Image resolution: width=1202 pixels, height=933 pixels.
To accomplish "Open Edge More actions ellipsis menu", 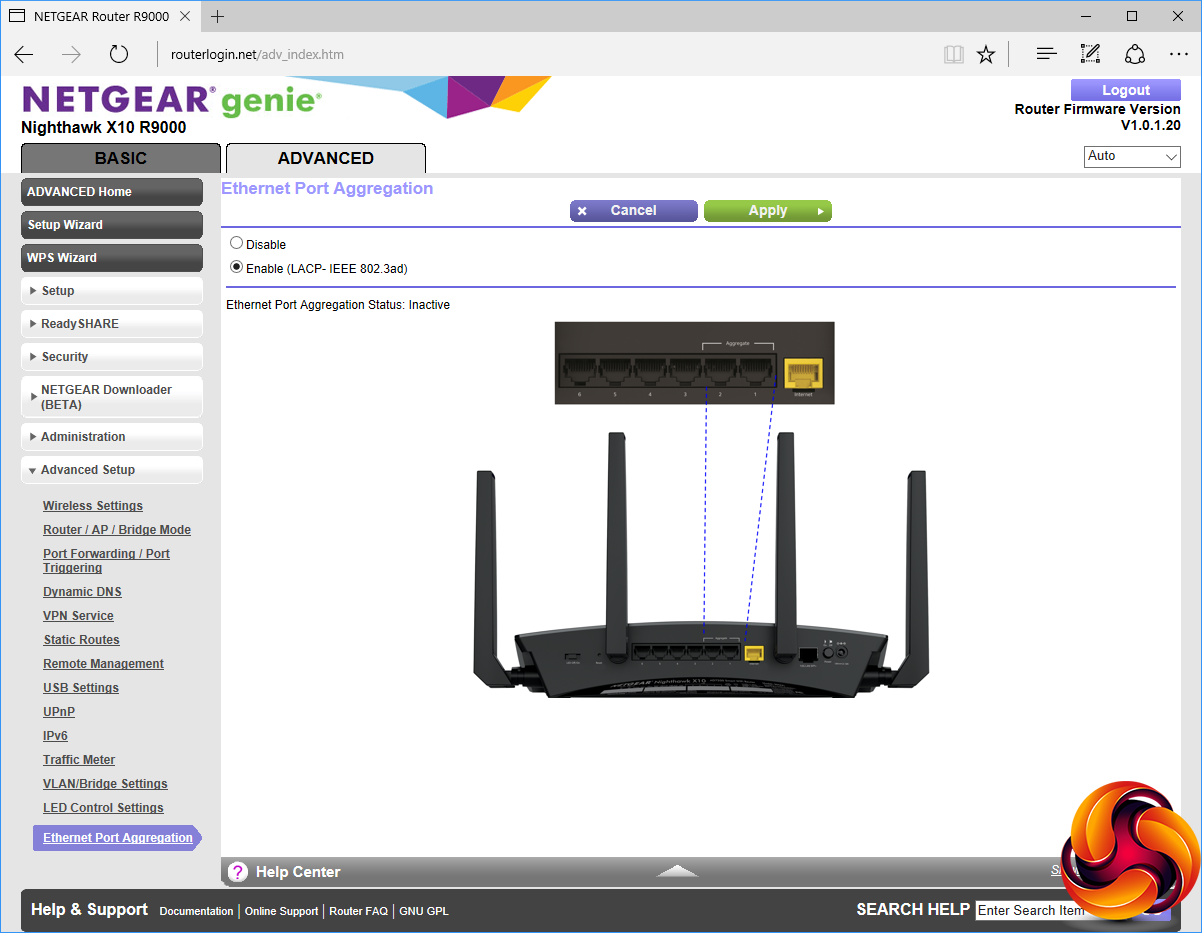I will coord(1178,54).
